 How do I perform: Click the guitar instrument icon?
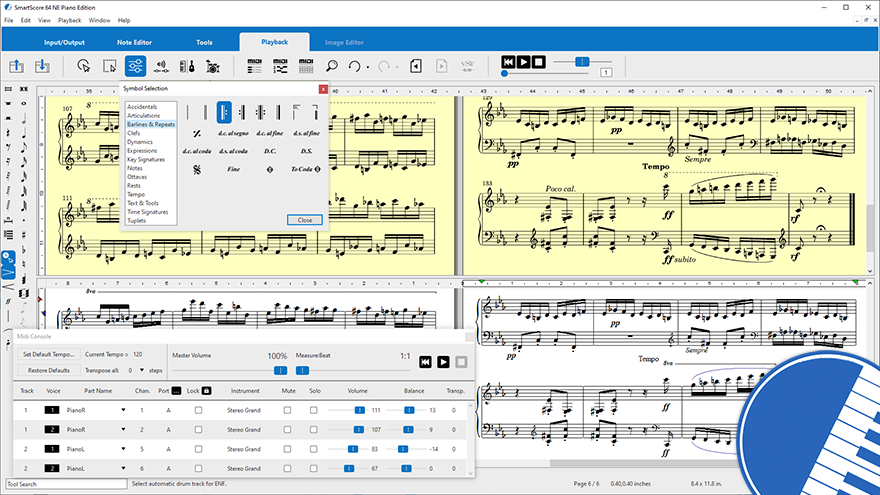click(187, 66)
